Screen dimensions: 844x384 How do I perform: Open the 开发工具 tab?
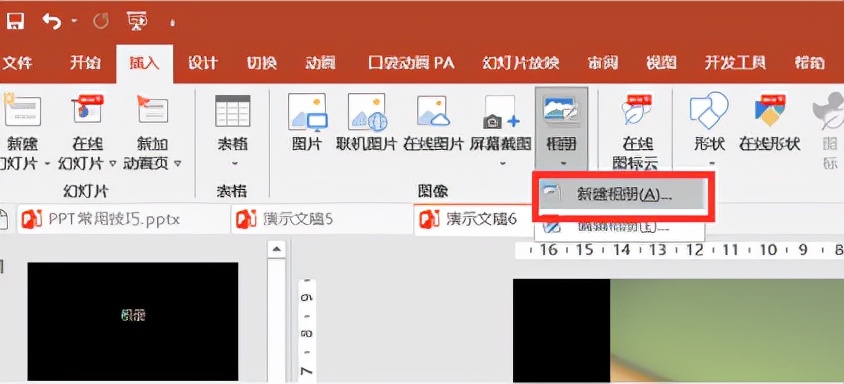tap(735, 62)
